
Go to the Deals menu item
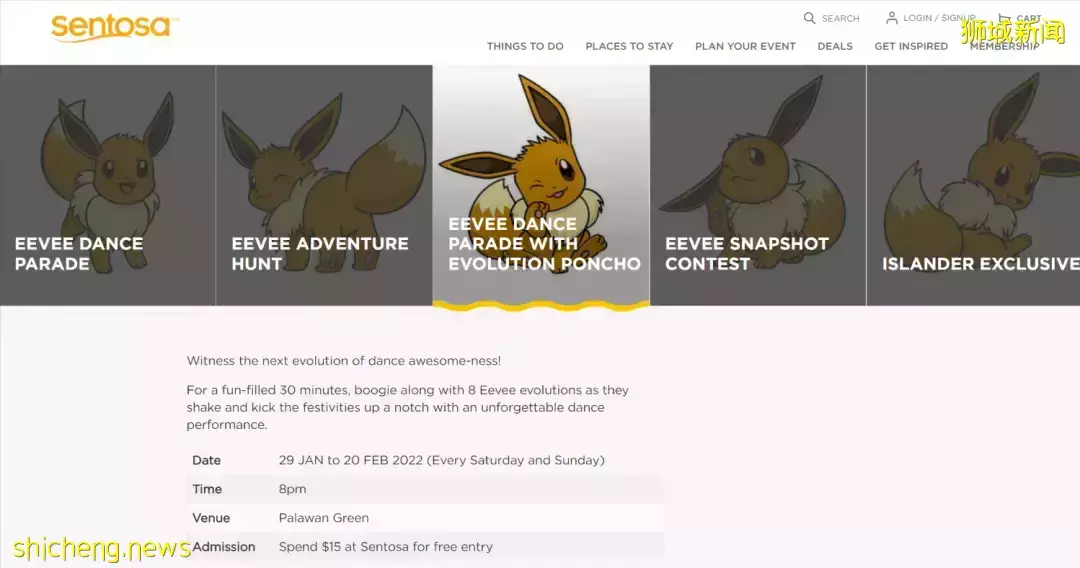coord(835,46)
